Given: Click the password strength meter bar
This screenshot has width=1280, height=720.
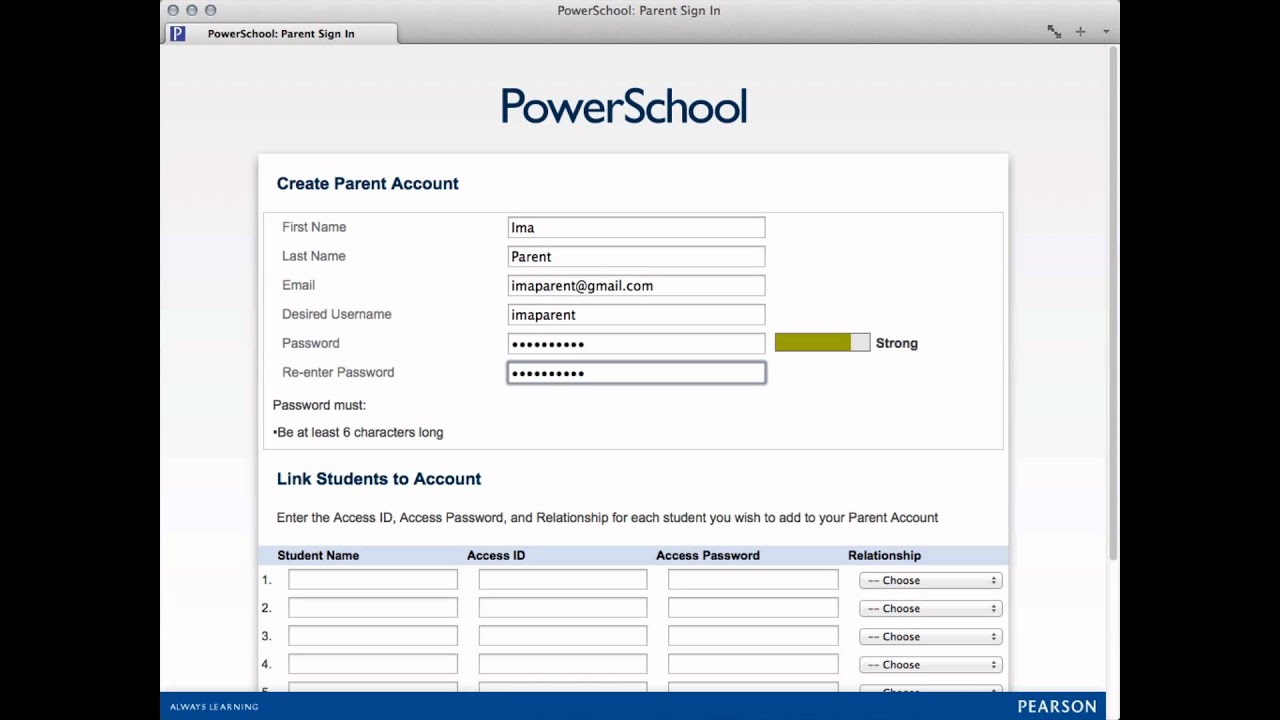Looking at the screenshot, I should click(x=822, y=343).
